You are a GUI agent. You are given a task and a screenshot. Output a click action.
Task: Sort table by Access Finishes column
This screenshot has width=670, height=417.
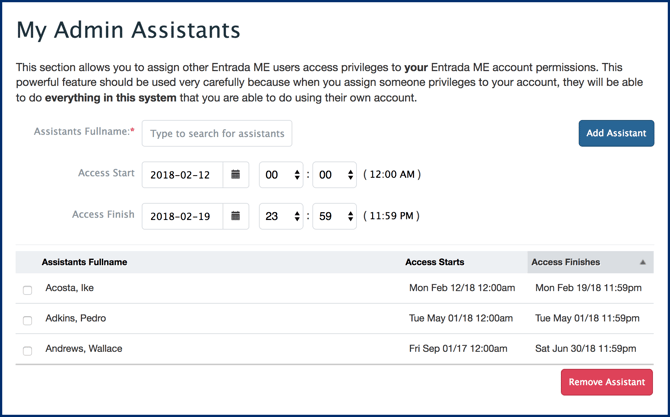(x=566, y=262)
